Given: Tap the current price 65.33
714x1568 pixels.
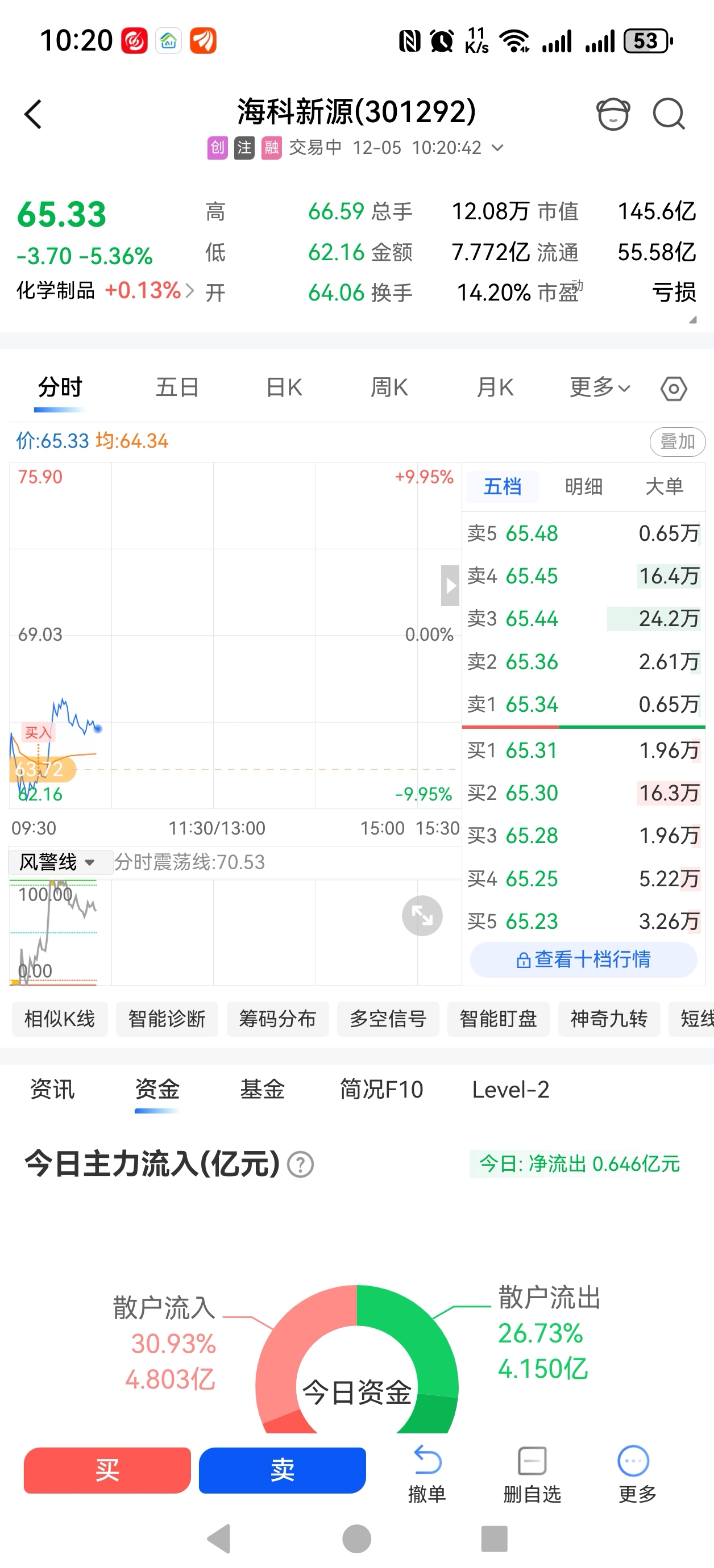Looking at the screenshot, I should coord(61,214).
